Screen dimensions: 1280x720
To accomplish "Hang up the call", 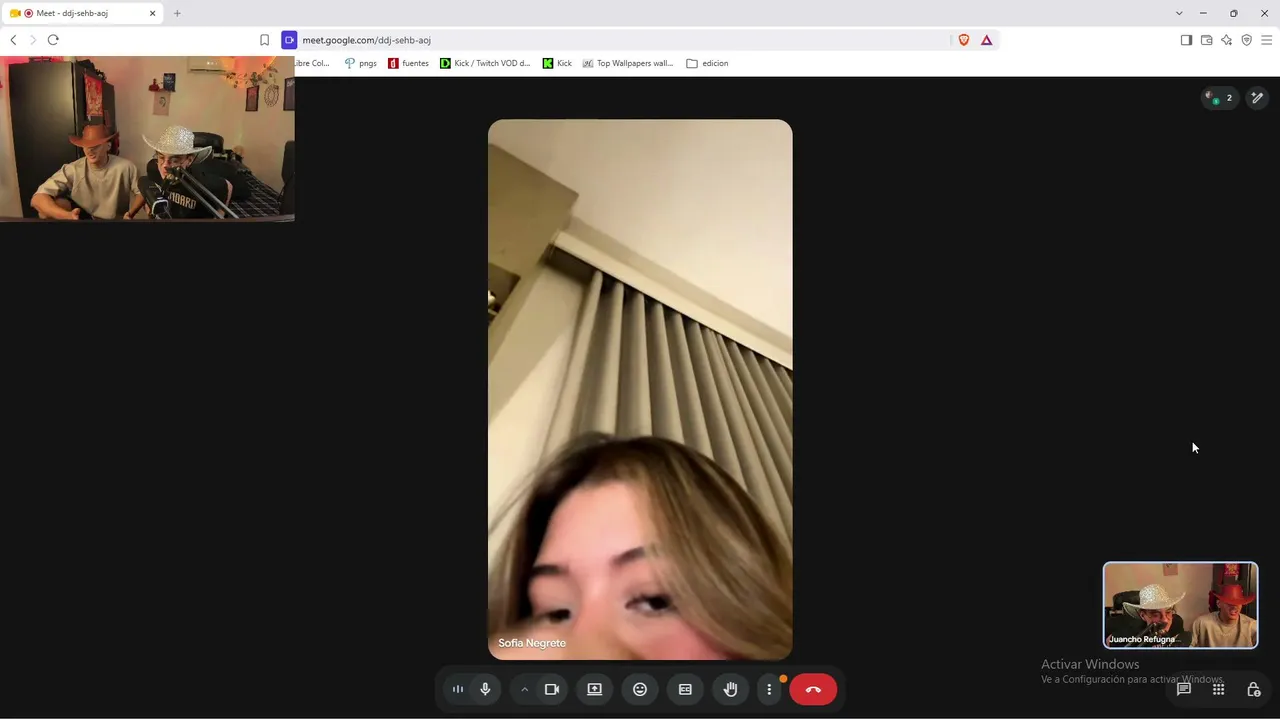I will 813,689.
